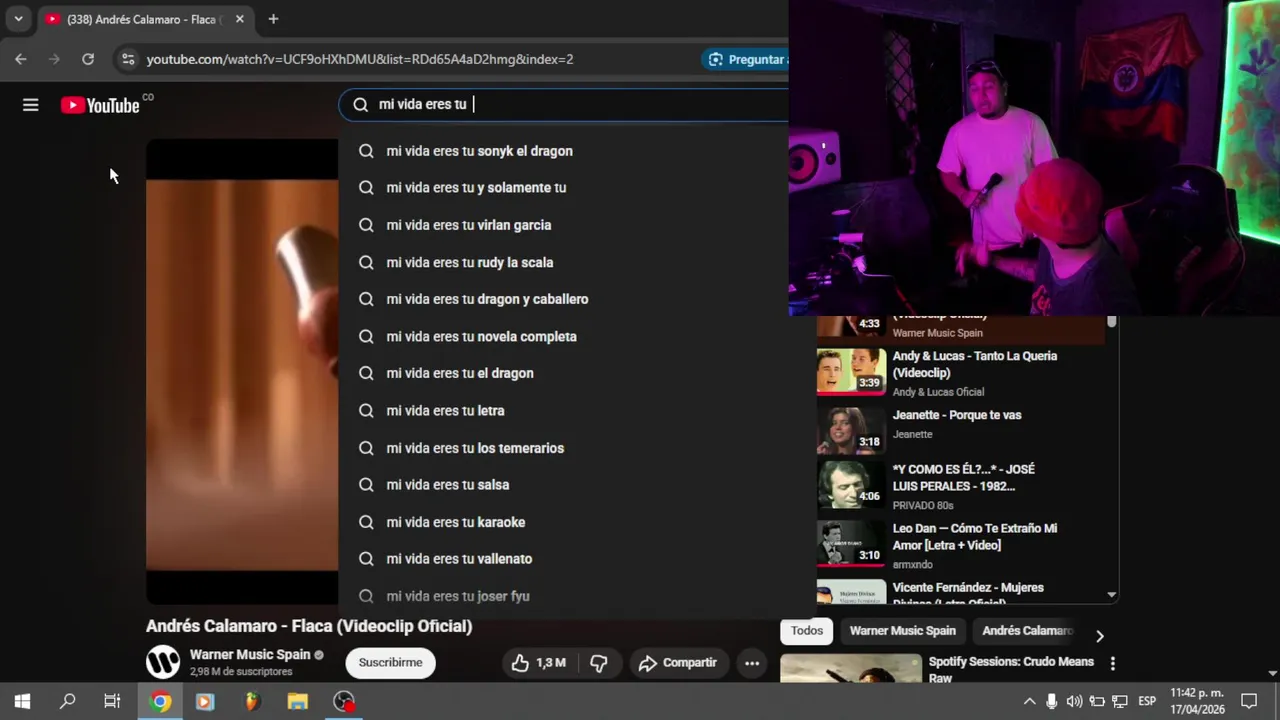This screenshot has height=720, width=1280.
Task: Select the Andrés Calamaro filter chip
Action: click(x=1027, y=631)
